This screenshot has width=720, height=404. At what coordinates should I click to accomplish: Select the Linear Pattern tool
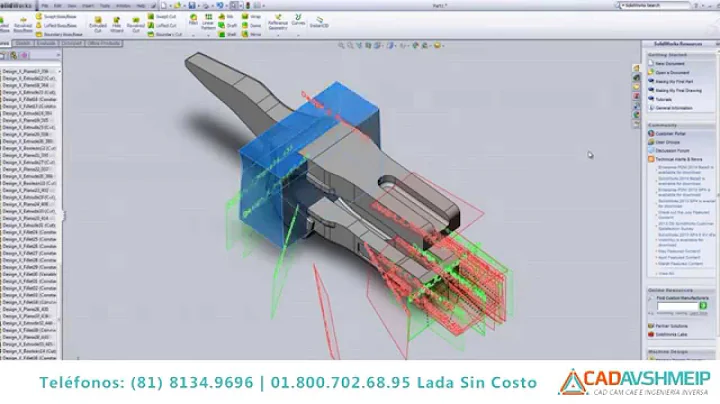(208, 22)
